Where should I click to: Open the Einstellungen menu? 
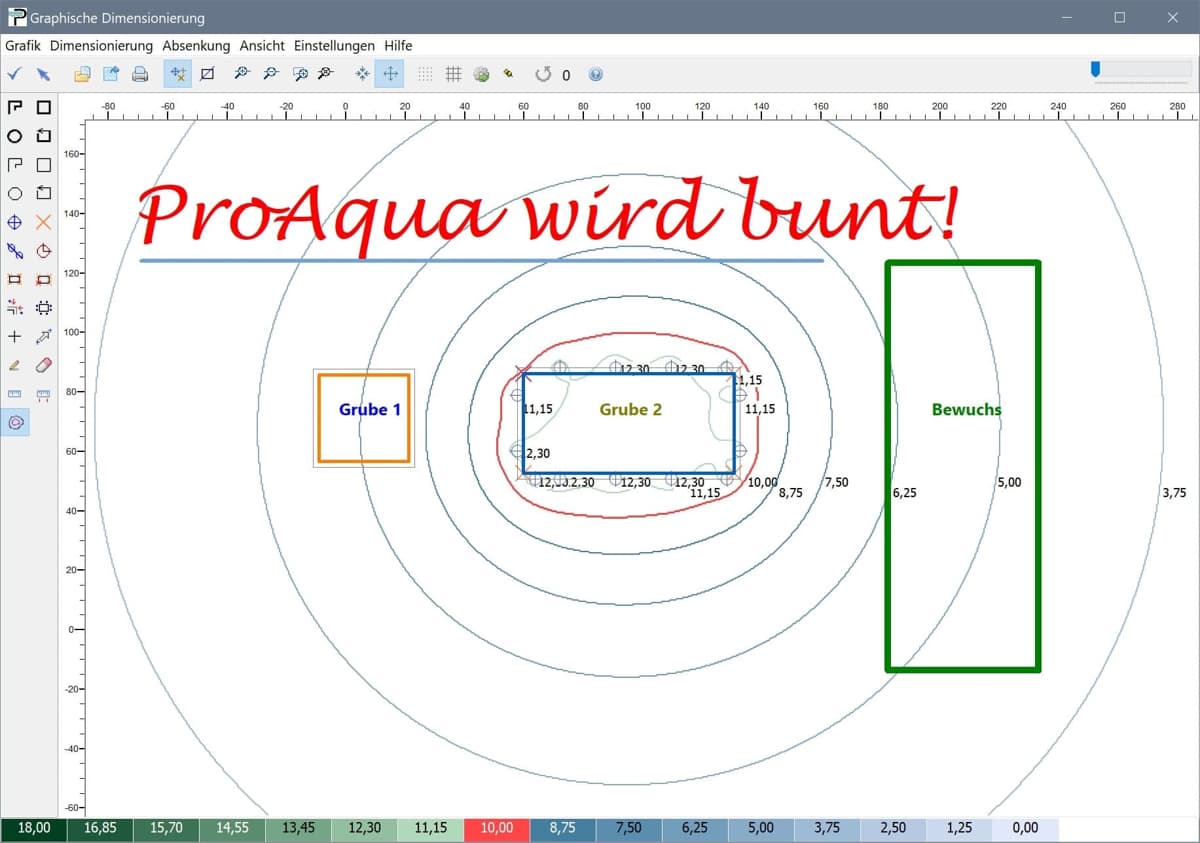point(334,46)
